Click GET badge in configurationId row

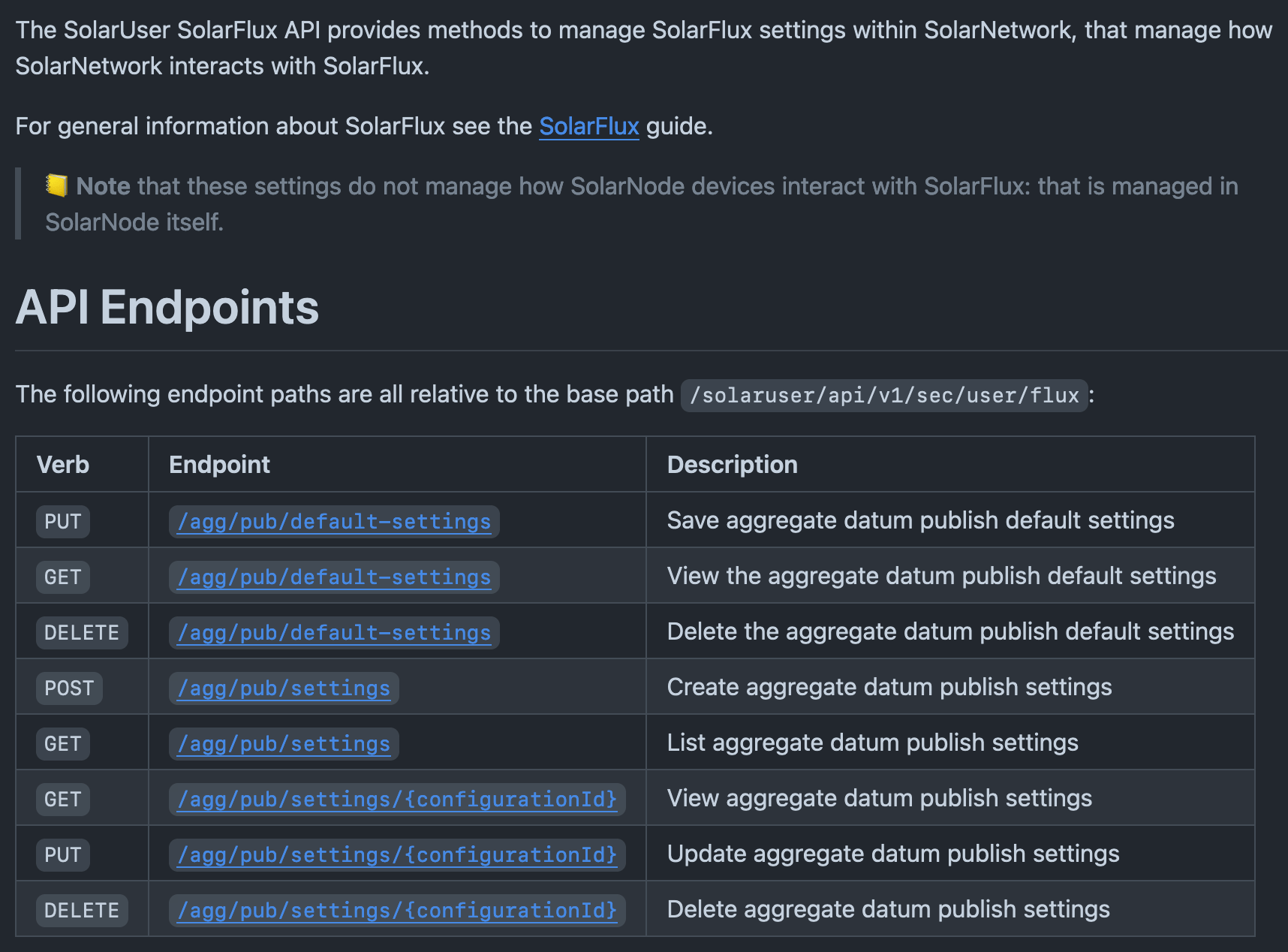pyautogui.click(x=63, y=800)
